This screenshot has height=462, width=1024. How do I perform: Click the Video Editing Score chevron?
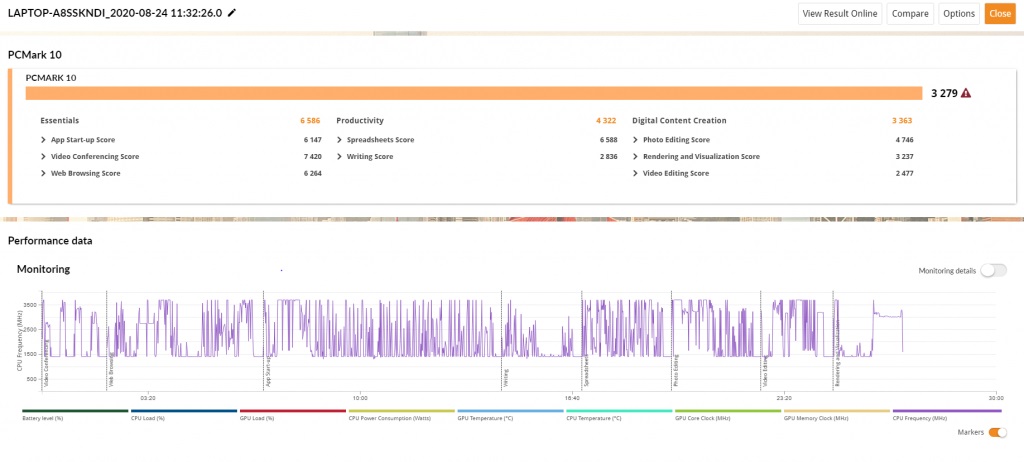tap(635, 174)
